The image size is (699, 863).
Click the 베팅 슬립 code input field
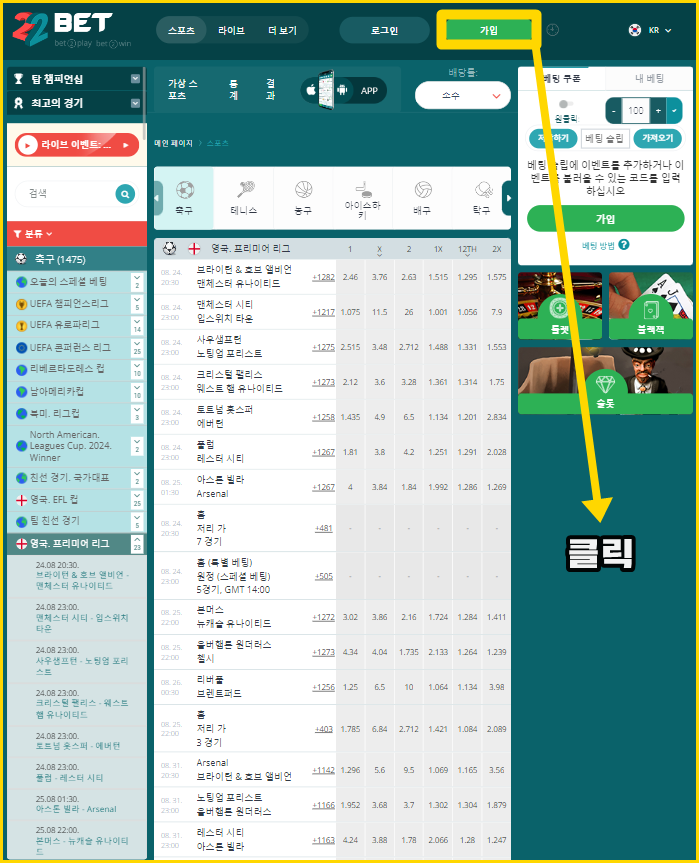[605, 138]
